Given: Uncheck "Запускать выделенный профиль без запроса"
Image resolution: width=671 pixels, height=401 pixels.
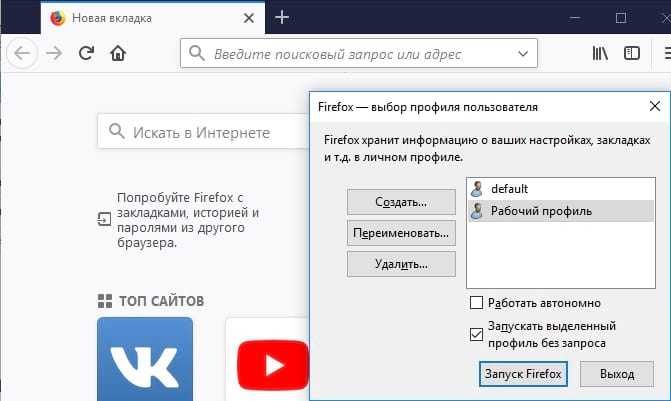Looking at the screenshot, I should coord(476,334).
